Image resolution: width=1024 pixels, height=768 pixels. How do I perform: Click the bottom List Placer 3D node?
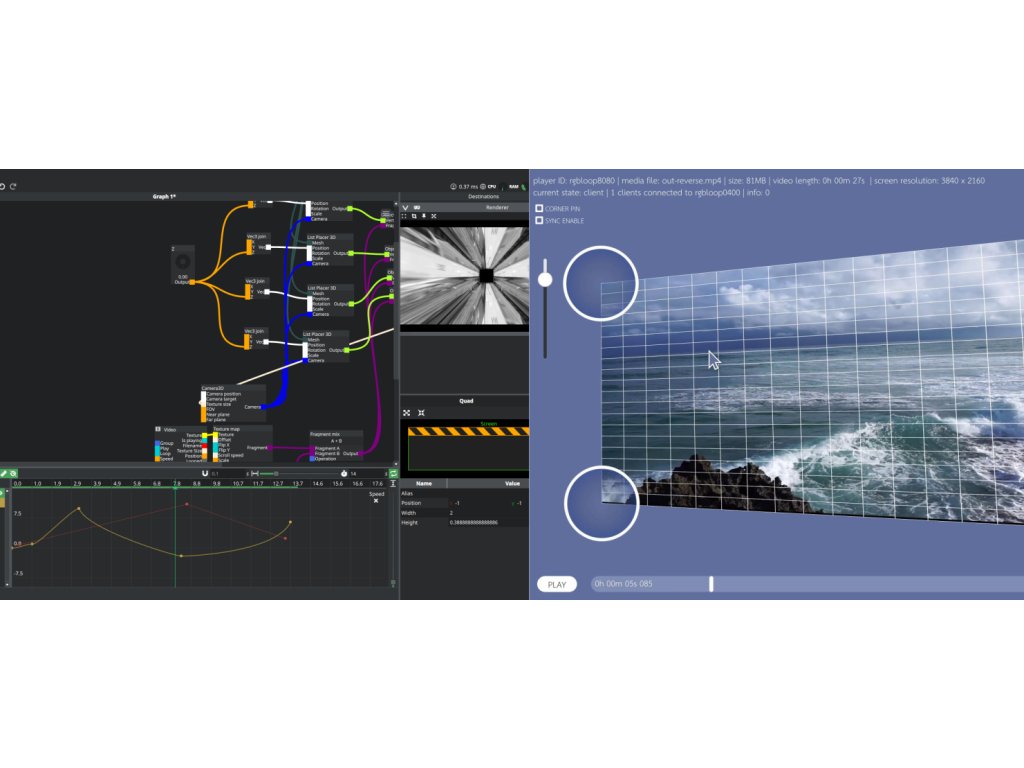325,347
